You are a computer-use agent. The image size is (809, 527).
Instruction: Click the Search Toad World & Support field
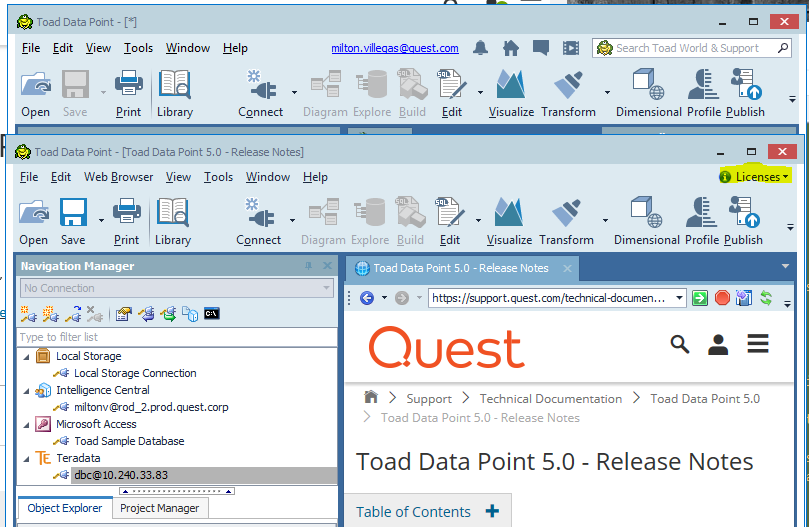[x=691, y=48]
